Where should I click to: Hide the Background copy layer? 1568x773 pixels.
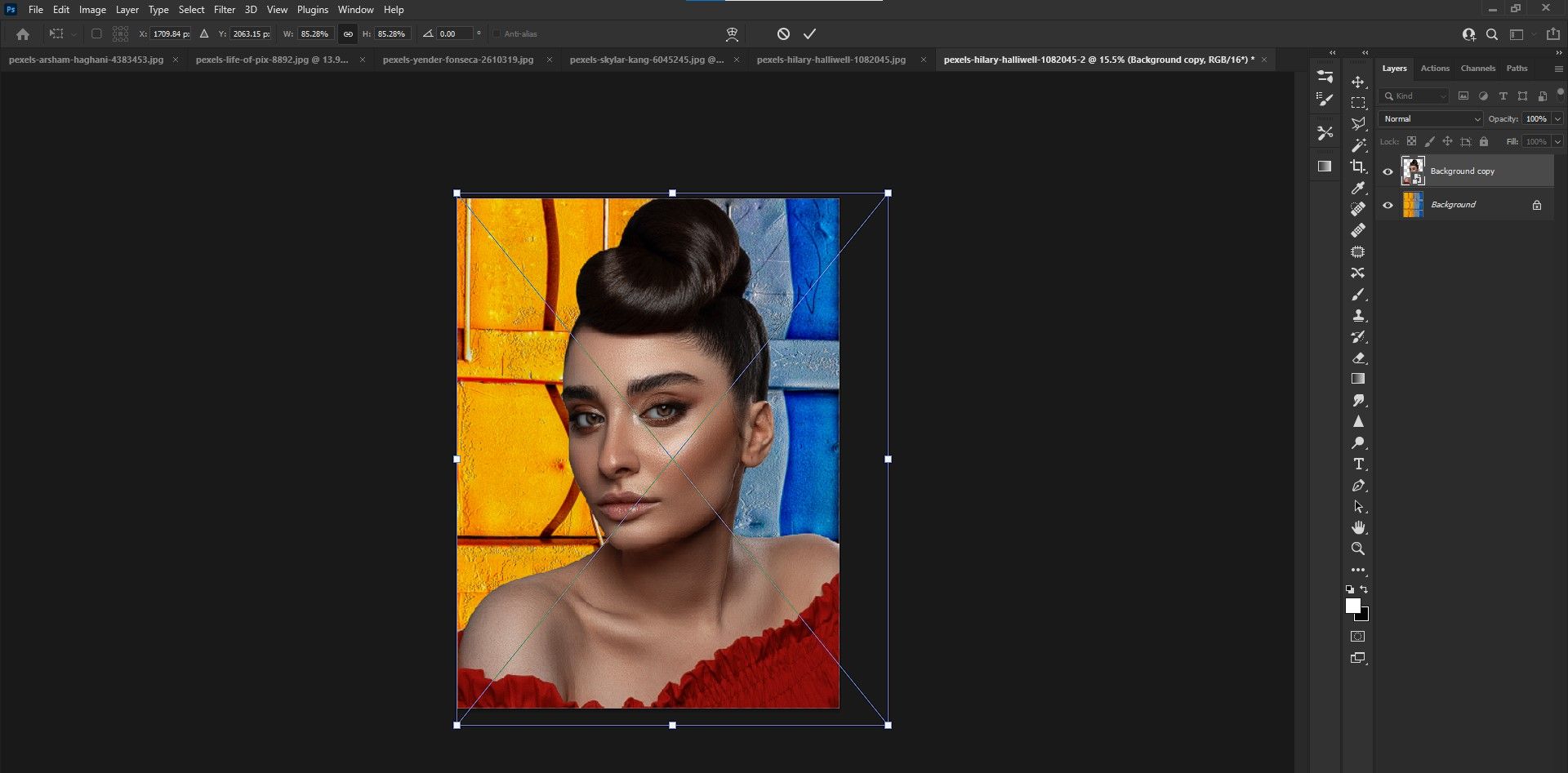pos(1388,171)
